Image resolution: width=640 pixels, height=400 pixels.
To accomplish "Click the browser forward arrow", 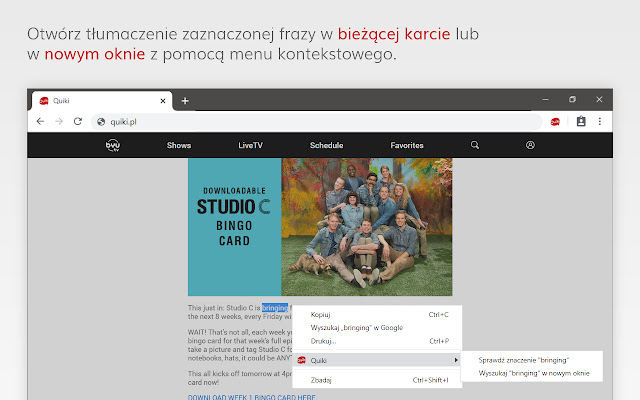I will [59, 121].
